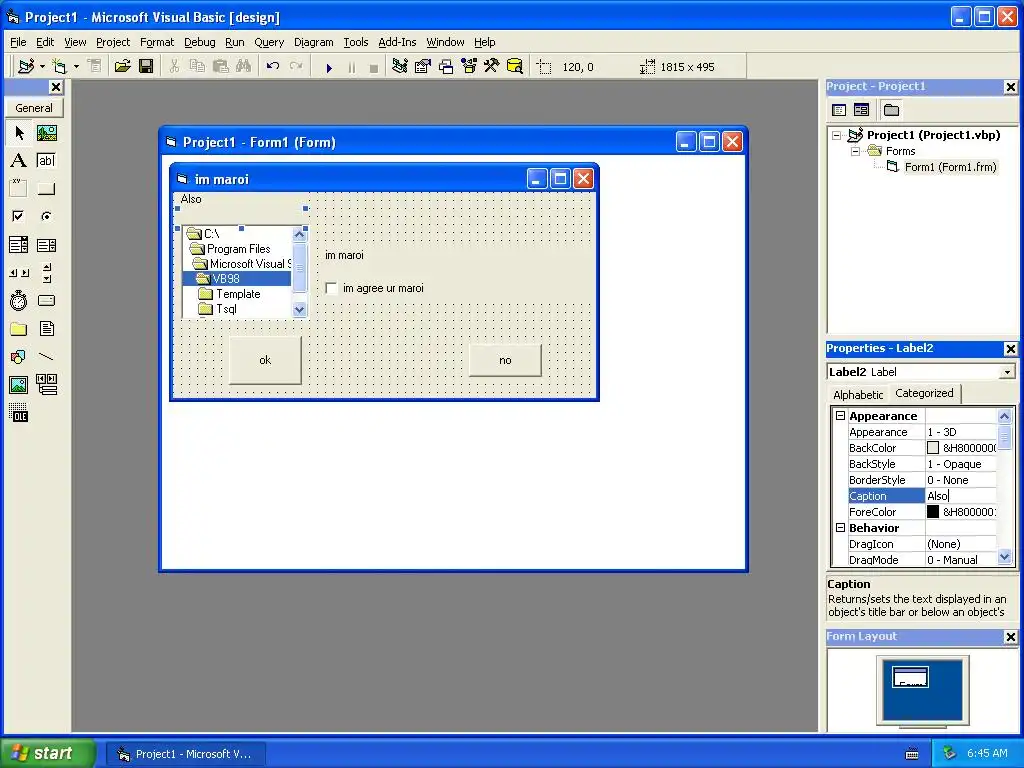Collapse the Behavior property category
Image resolution: width=1024 pixels, height=768 pixels.
[x=840, y=528]
